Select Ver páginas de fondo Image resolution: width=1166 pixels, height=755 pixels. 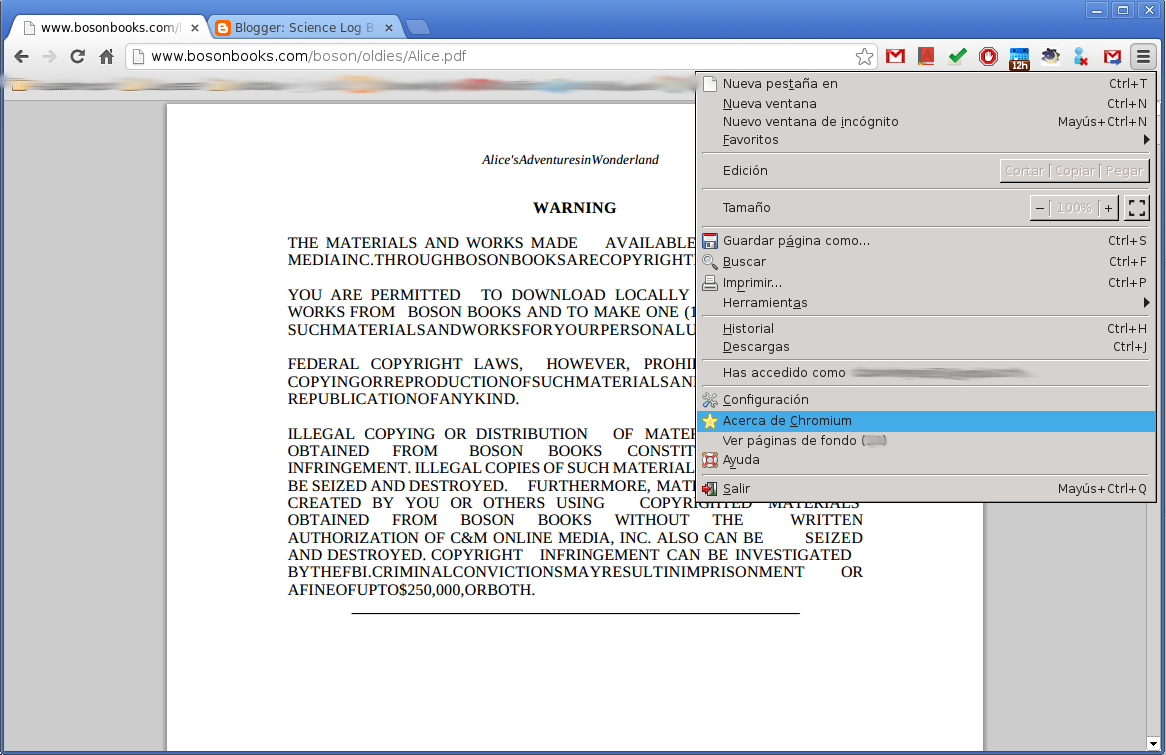tap(927, 440)
